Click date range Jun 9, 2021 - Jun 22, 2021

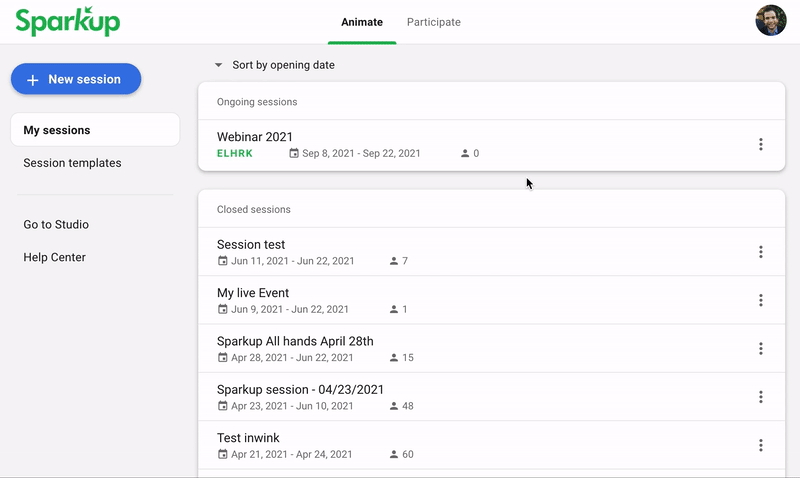290,309
